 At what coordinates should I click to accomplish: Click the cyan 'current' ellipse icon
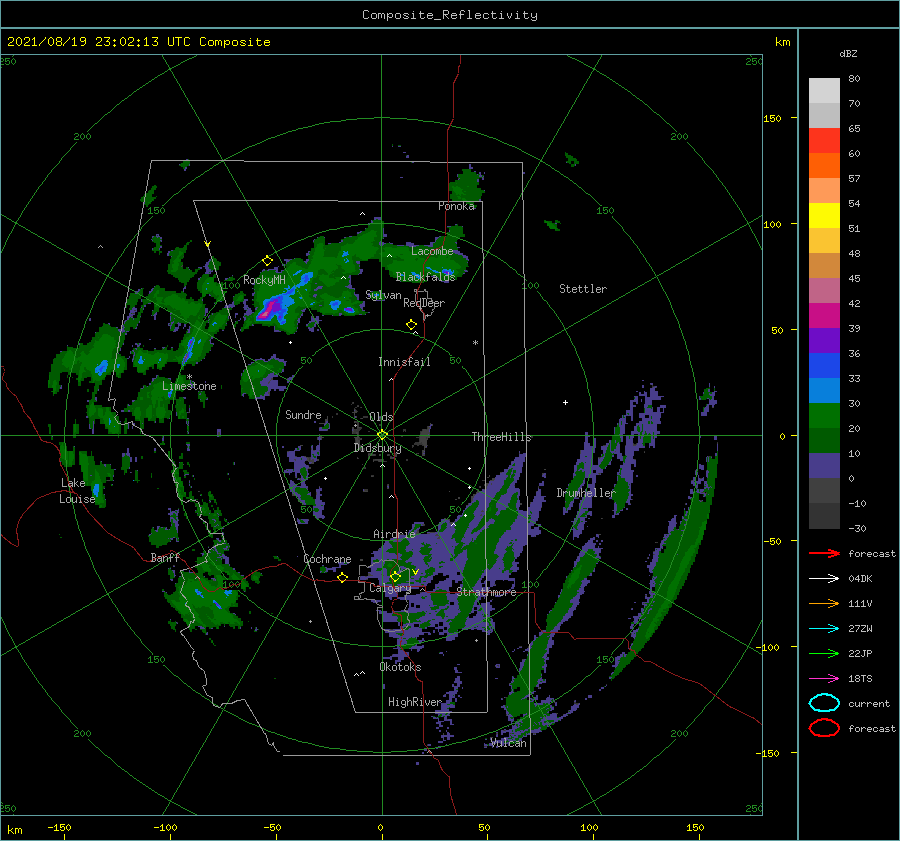pos(824,703)
